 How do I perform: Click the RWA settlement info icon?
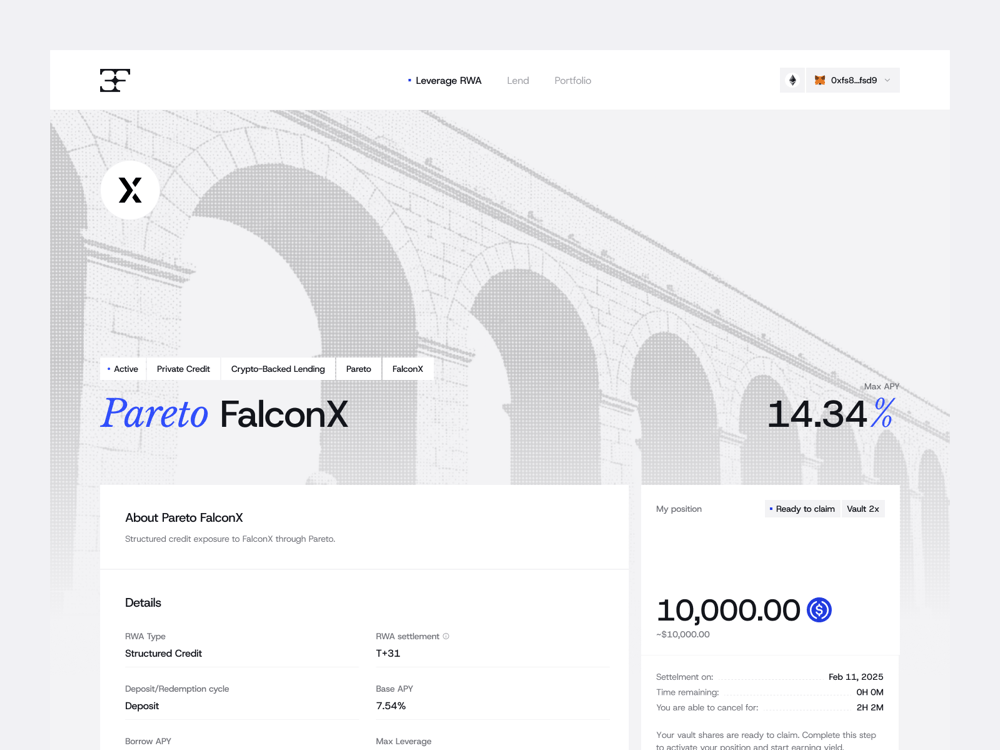(446, 636)
